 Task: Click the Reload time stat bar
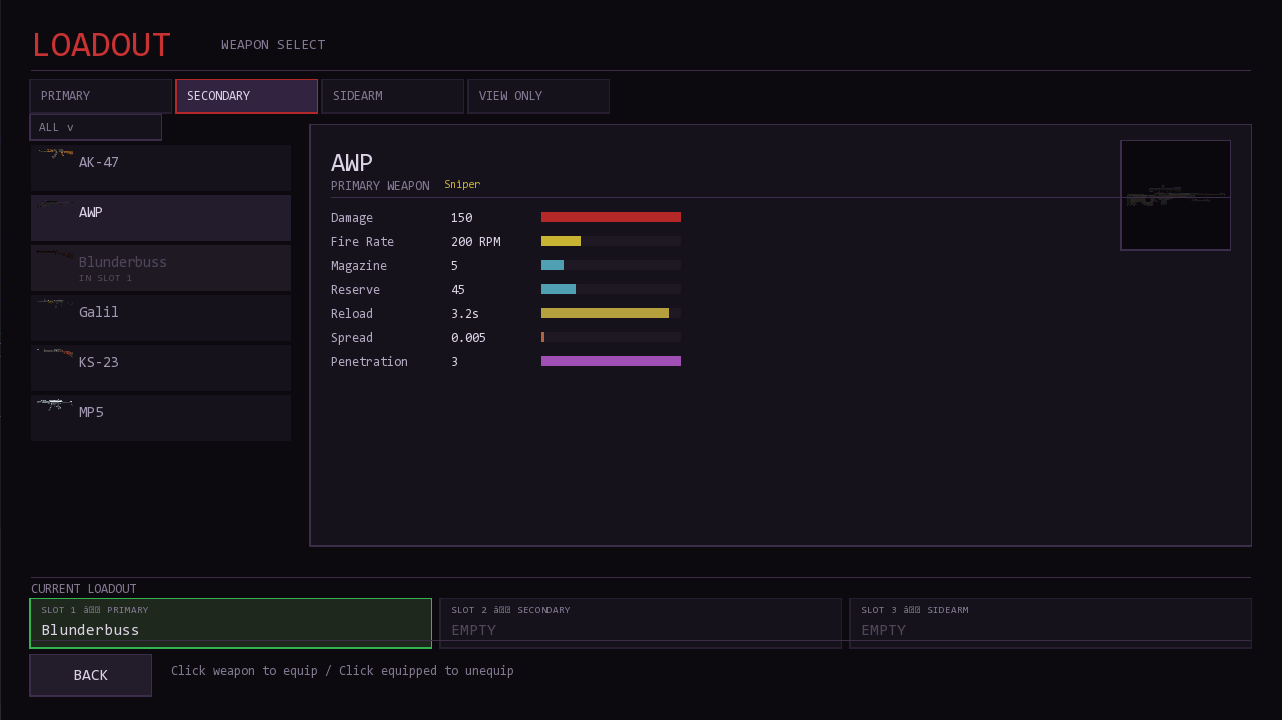611,313
